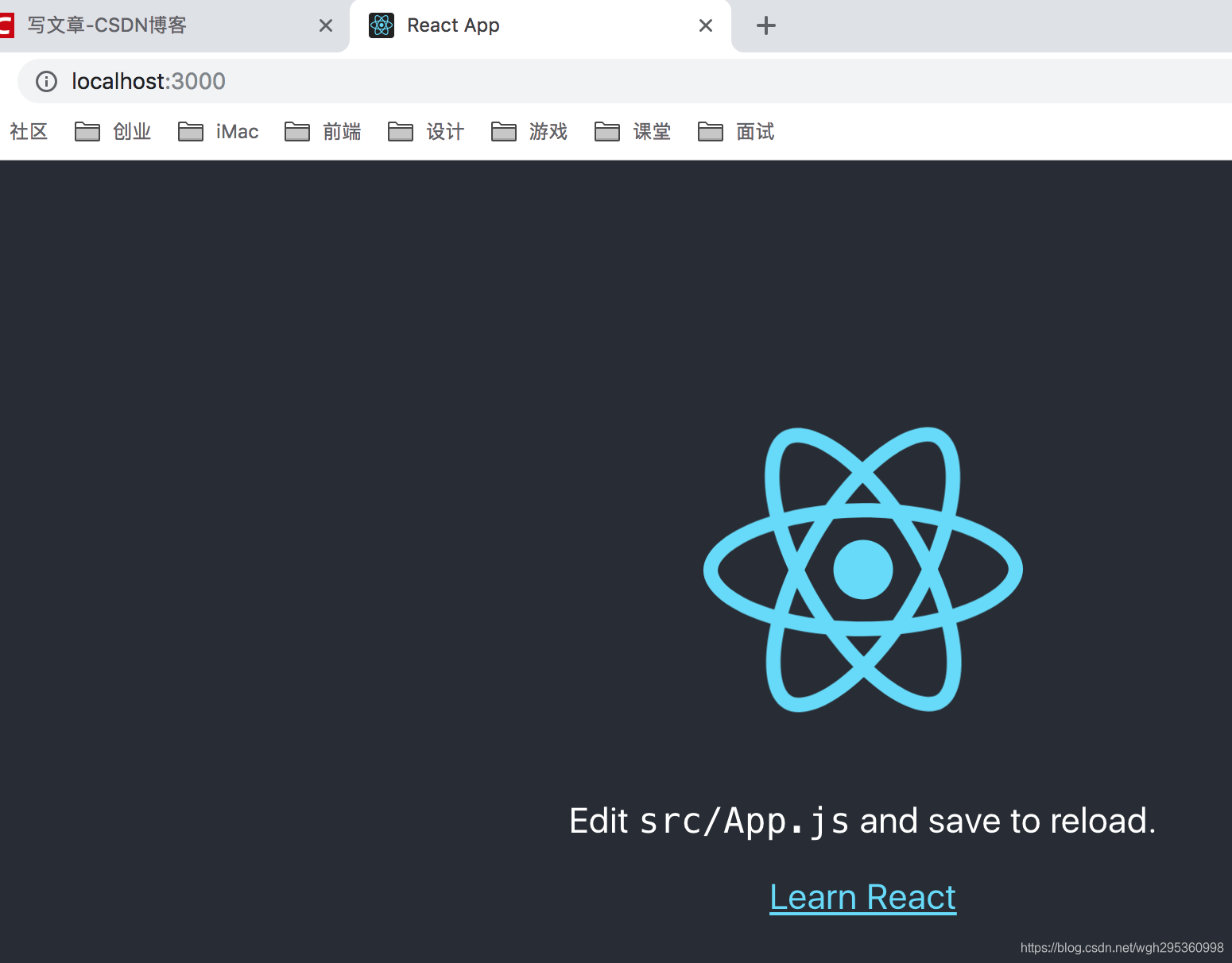View site information icon in address bar

coord(47,81)
